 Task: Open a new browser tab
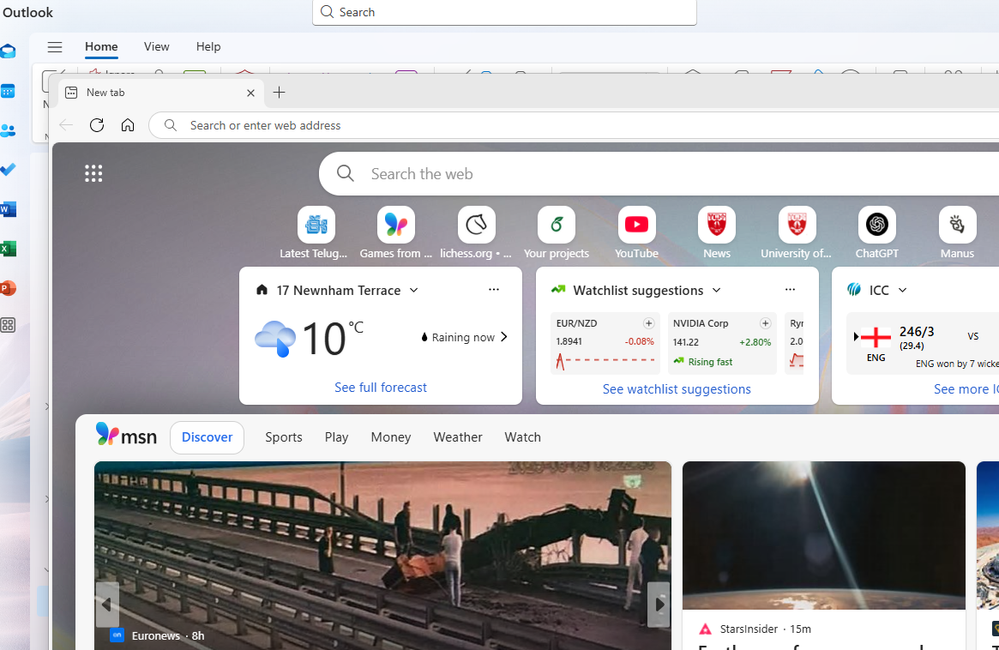279,92
